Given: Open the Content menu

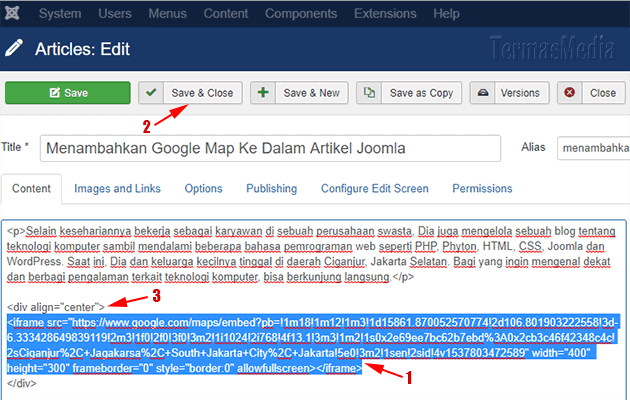Looking at the screenshot, I should 226,13.
